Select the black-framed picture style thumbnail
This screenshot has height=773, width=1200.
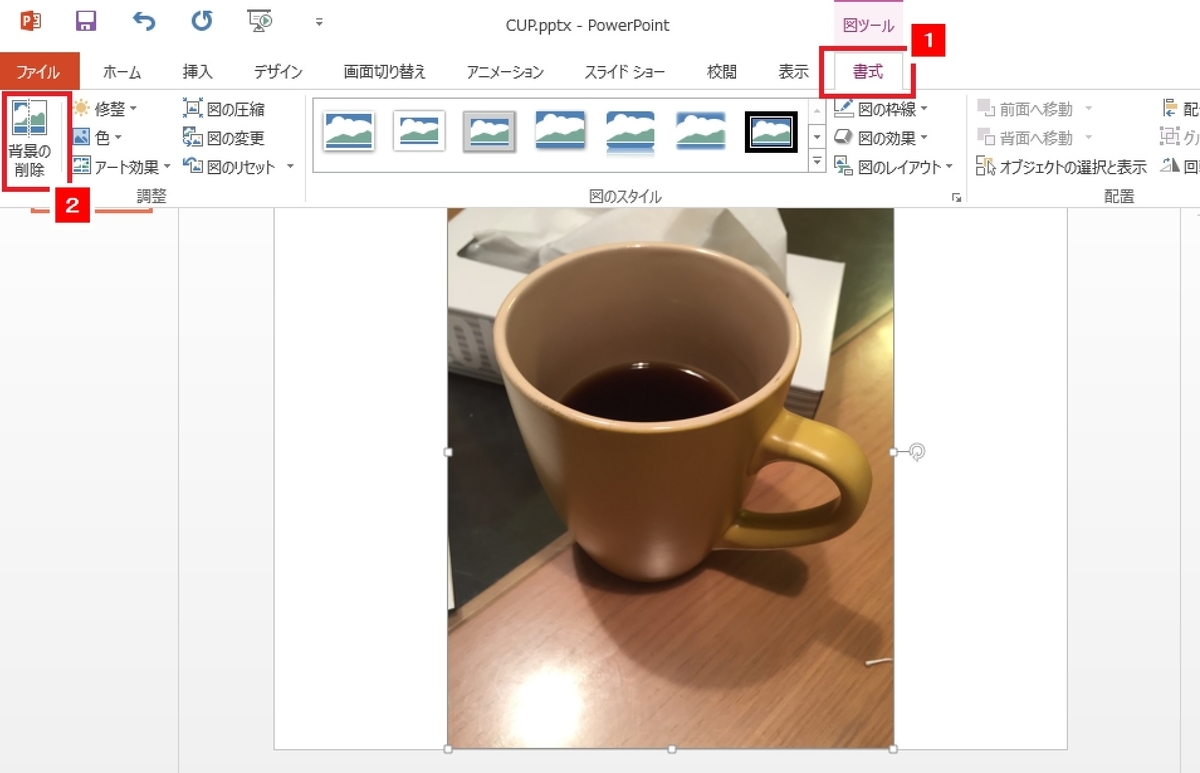pyautogui.click(x=771, y=131)
